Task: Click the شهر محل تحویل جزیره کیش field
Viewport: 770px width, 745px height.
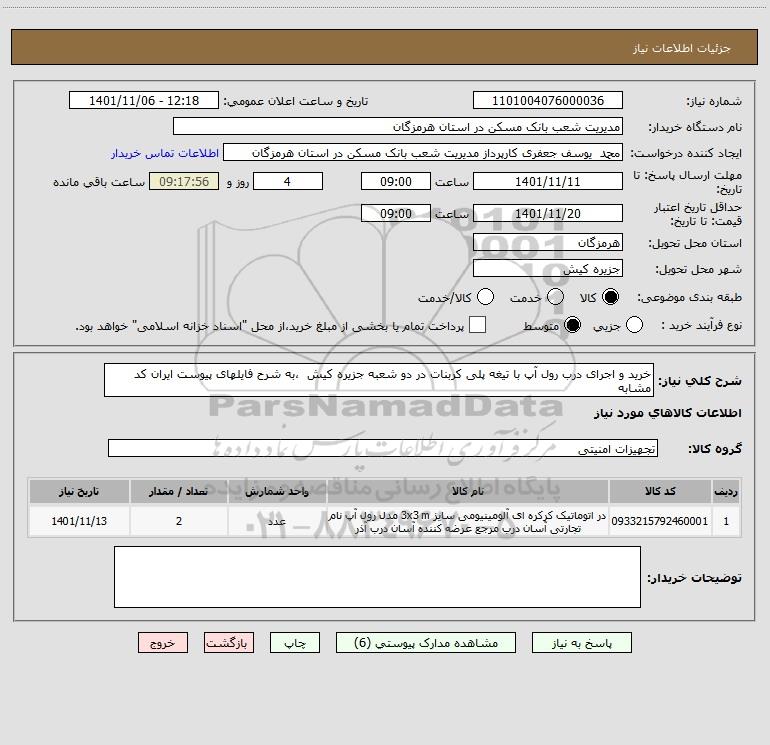Action: [x=548, y=269]
